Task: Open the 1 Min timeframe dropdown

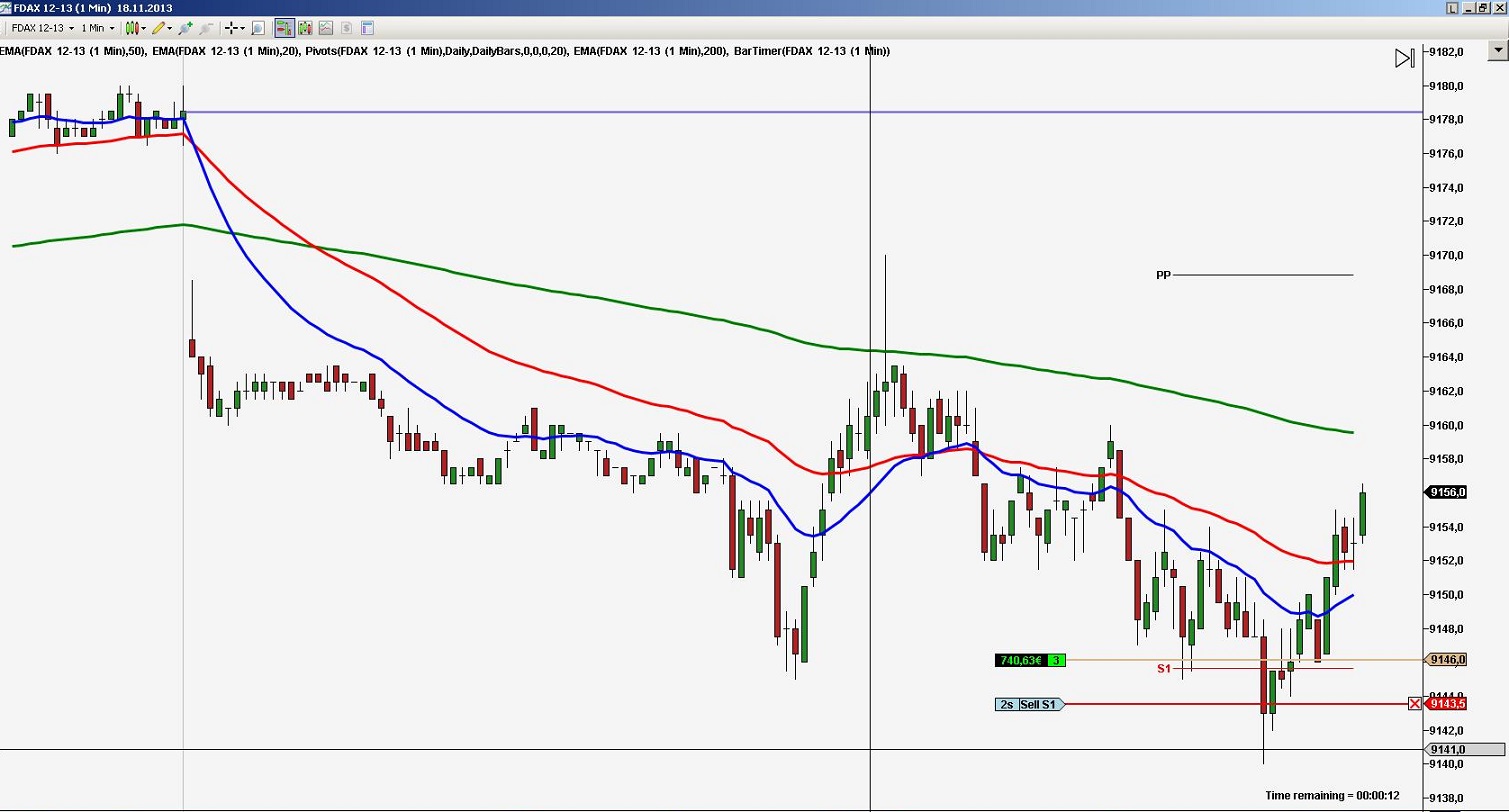Action: (x=112, y=28)
